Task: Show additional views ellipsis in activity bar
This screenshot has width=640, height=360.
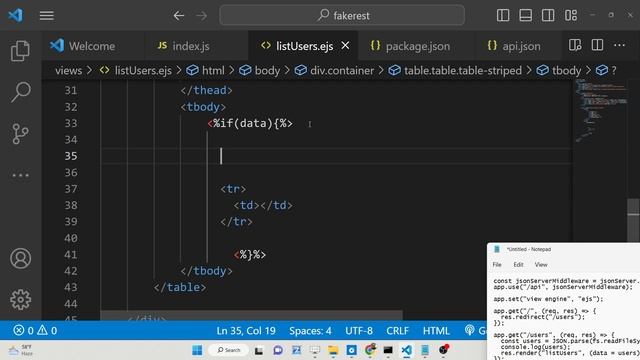Action: point(20,176)
